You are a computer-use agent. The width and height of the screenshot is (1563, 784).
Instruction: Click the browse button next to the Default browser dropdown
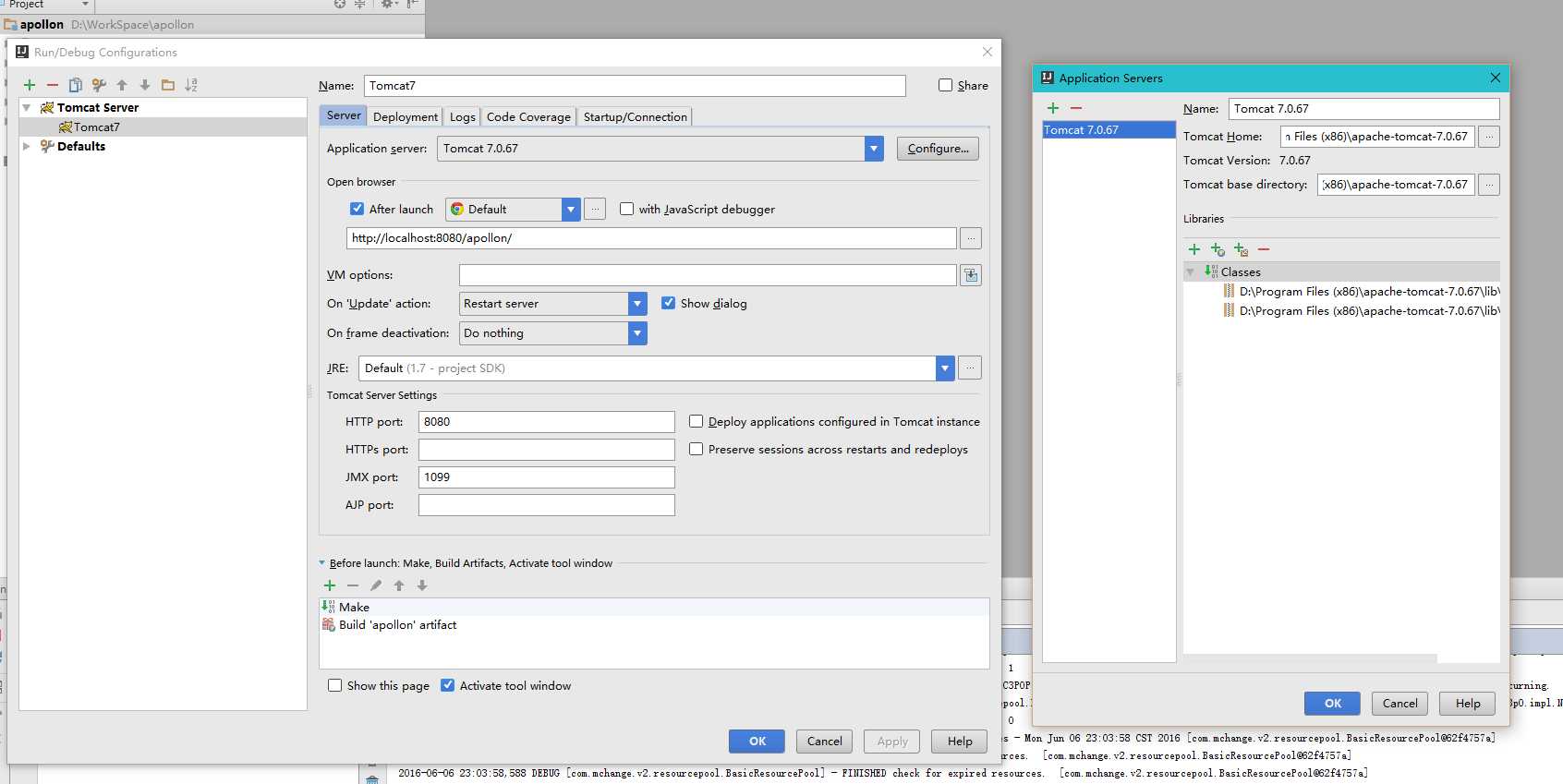596,210
